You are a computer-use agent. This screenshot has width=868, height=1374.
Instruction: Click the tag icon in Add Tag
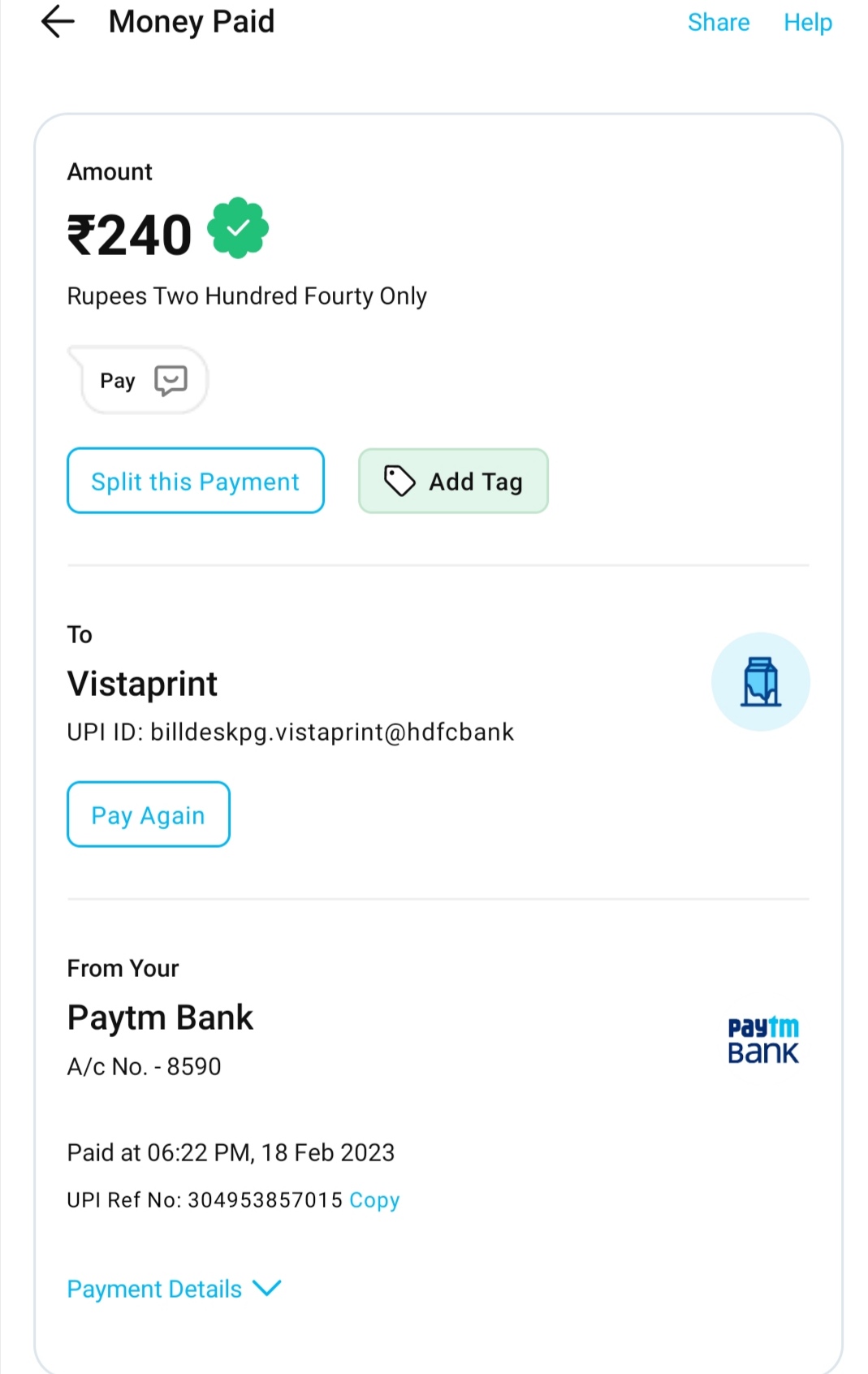tap(399, 481)
